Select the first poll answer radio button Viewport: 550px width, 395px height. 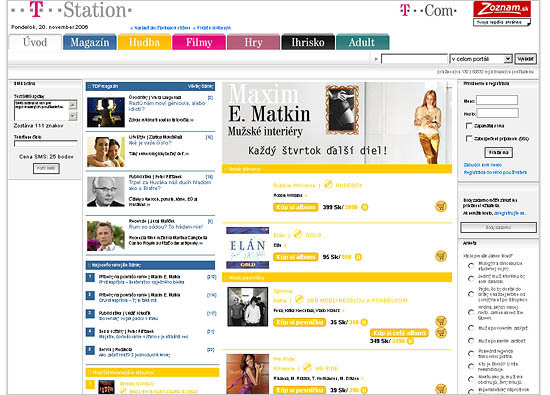pyautogui.click(x=471, y=266)
